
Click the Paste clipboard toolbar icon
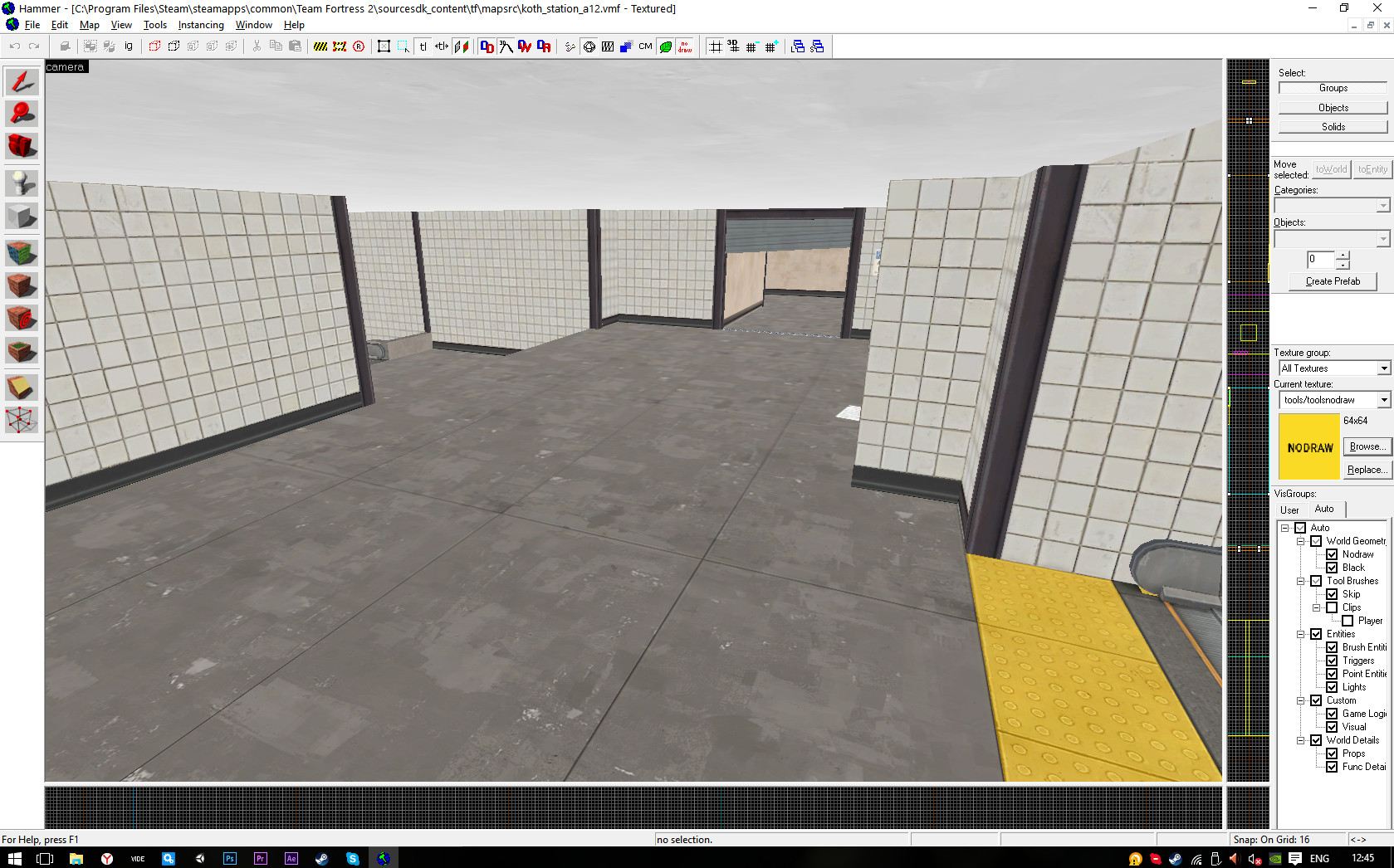[295, 46]
